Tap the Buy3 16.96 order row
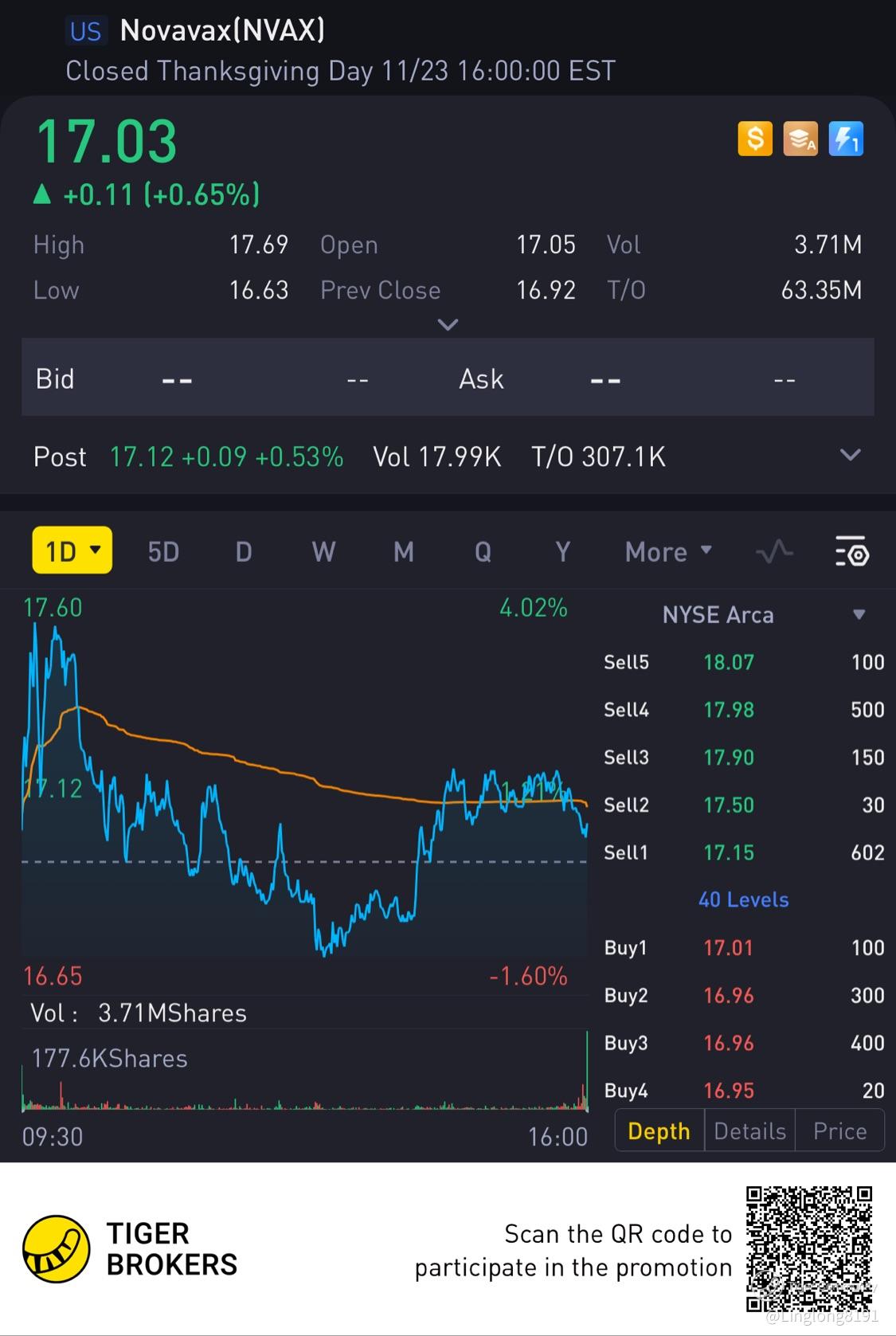This screenshot has width=896, height=1336. (x=744, y=1043)
